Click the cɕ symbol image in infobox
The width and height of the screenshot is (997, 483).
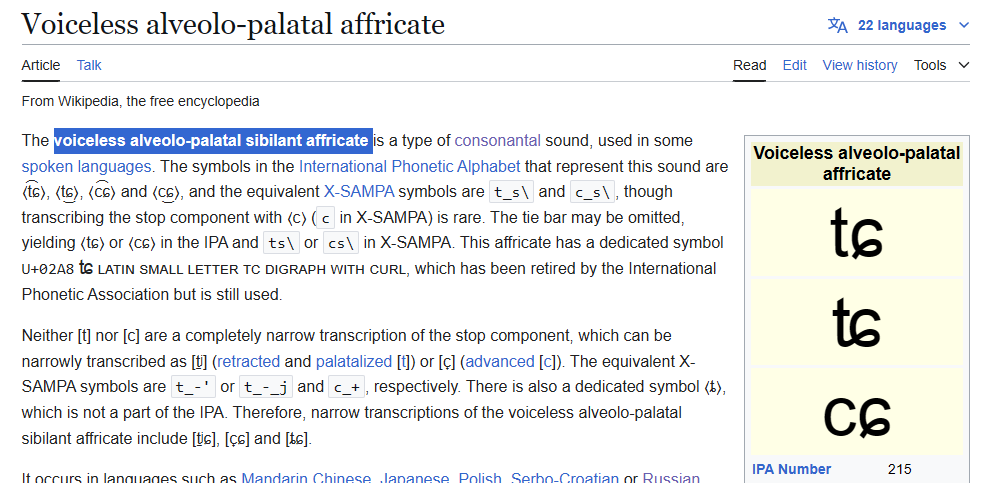[856, 414]
